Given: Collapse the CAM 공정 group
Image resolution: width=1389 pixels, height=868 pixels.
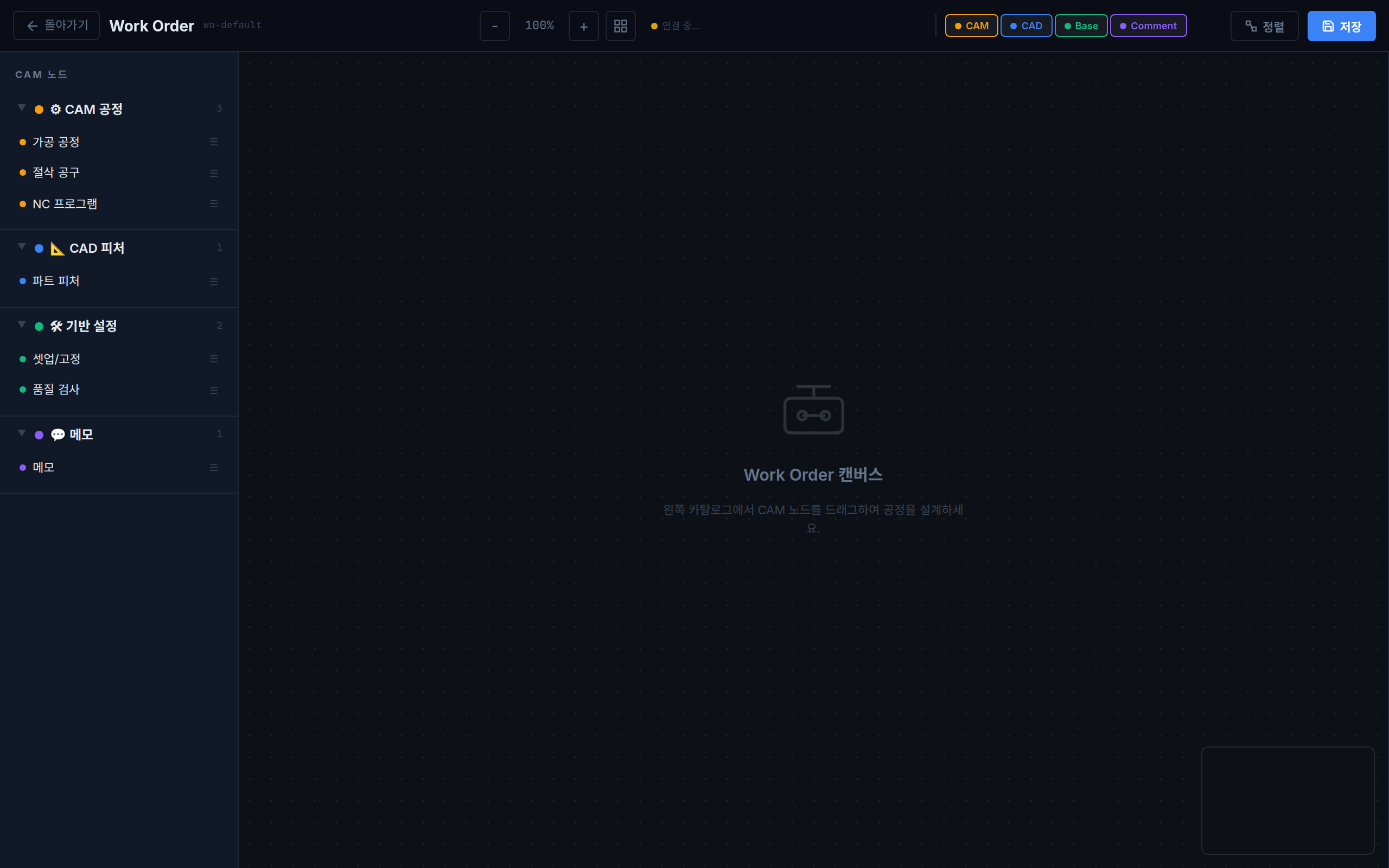Looking at the screenshot, I should point(22,108).
